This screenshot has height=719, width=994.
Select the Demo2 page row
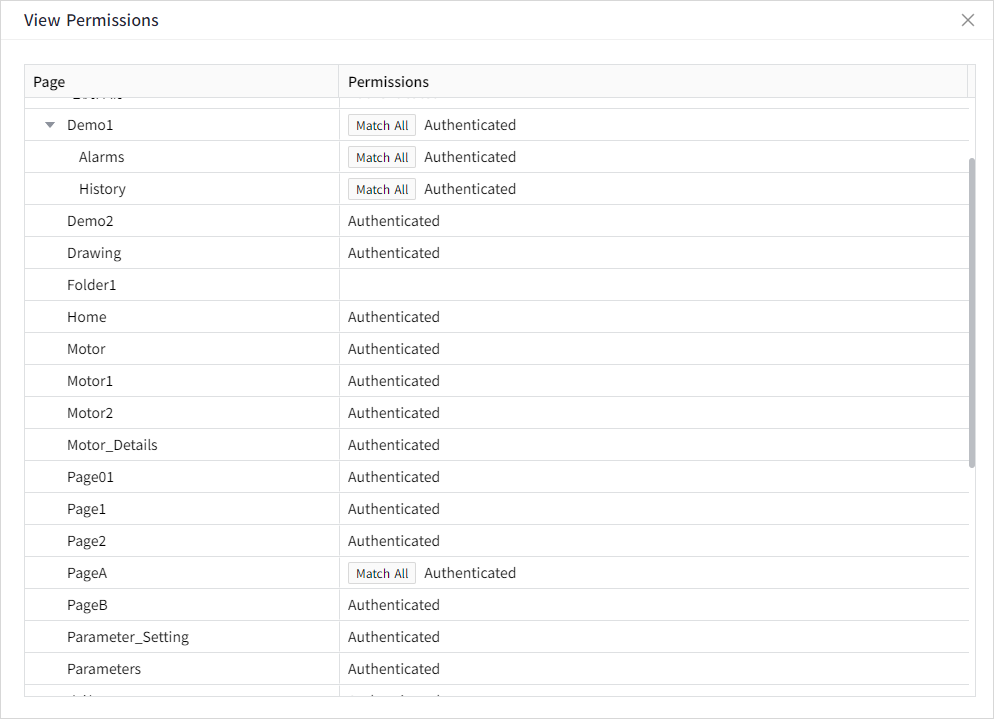pos(90,221)
